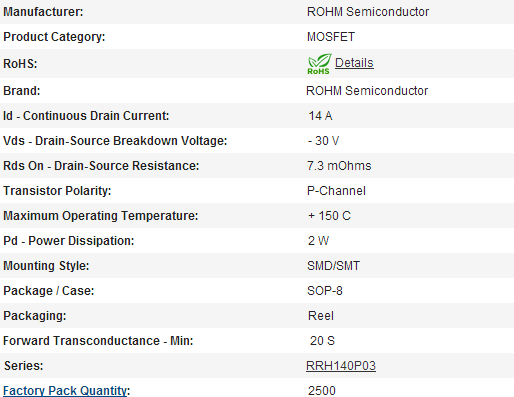Click the 14 A drain current value

pyautogui.click(x=320, y=116)
